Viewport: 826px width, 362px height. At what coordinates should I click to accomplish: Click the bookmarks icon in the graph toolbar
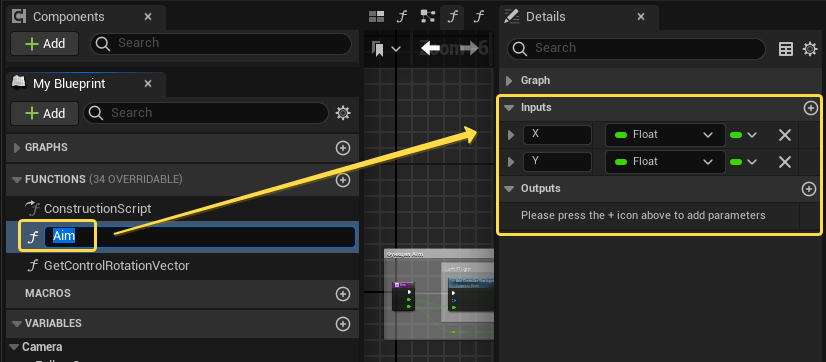click(377, 49)
